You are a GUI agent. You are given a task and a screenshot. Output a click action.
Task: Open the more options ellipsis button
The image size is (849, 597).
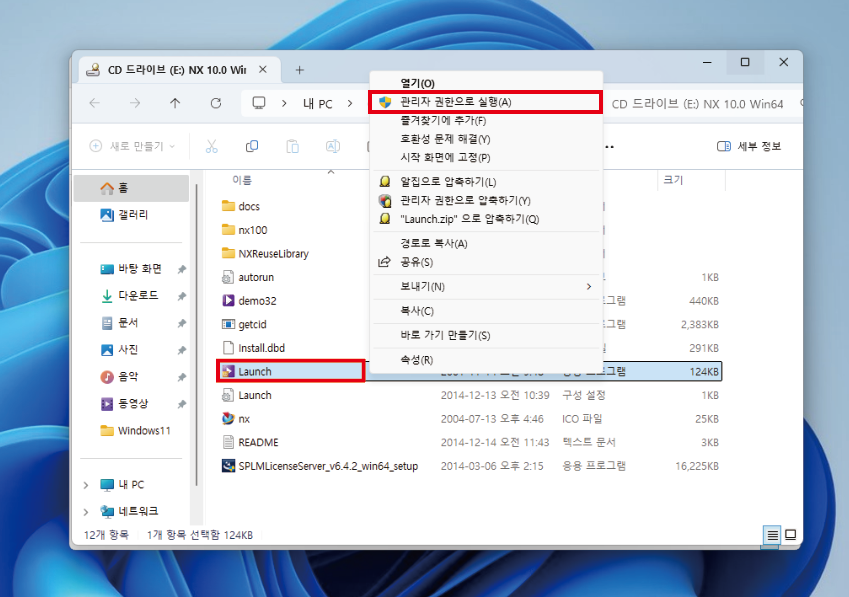[x=610, y=147]
